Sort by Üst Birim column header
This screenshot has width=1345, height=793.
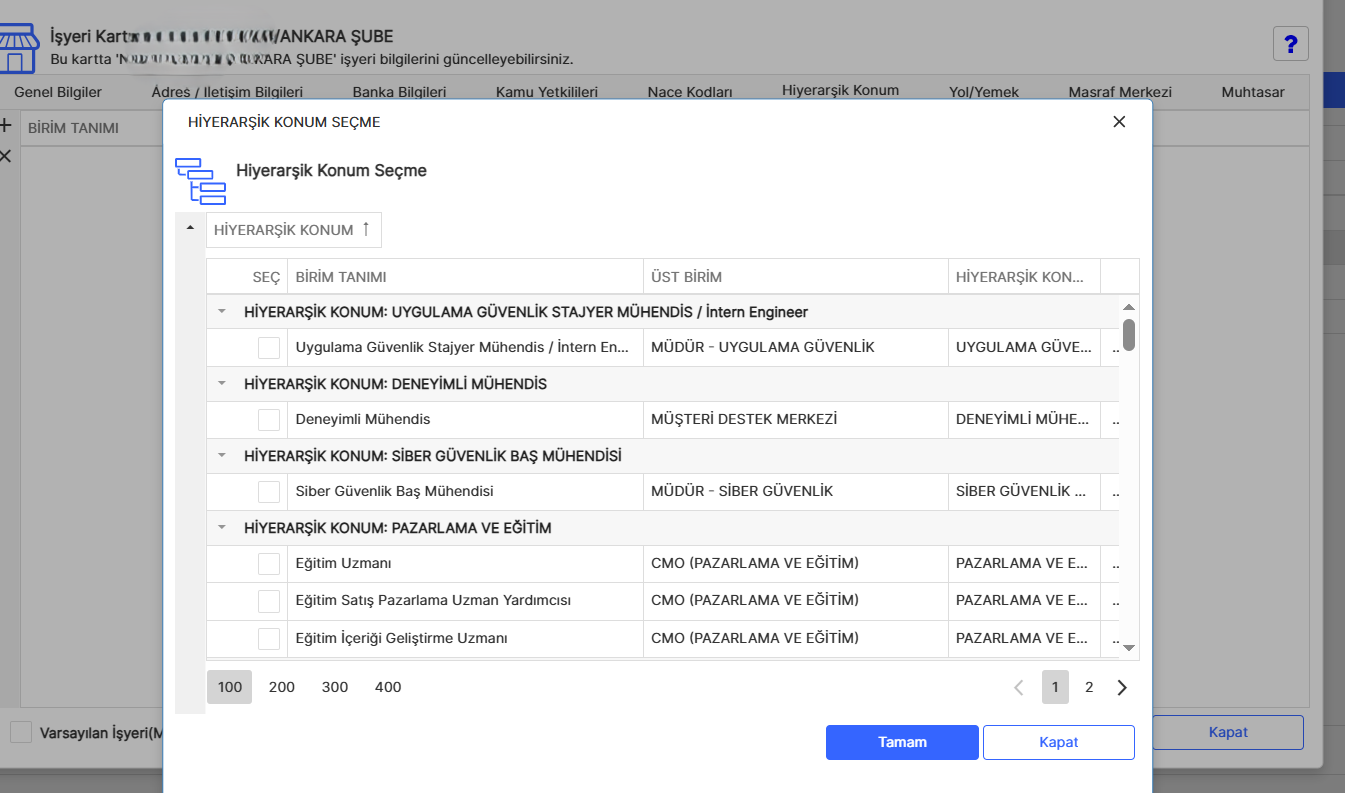tap(796, 277)
